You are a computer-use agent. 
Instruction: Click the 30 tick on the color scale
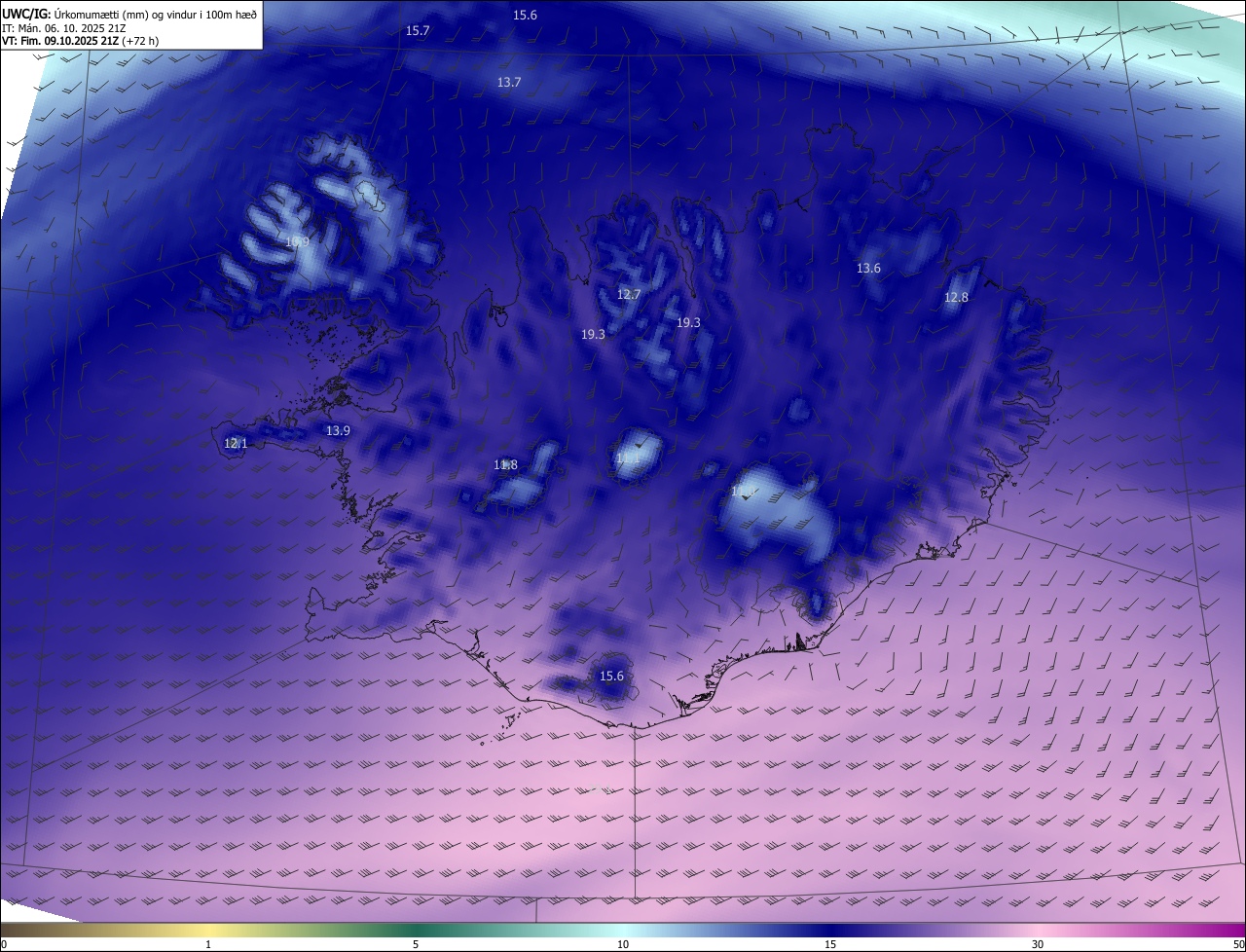(x=1038, y=944)
